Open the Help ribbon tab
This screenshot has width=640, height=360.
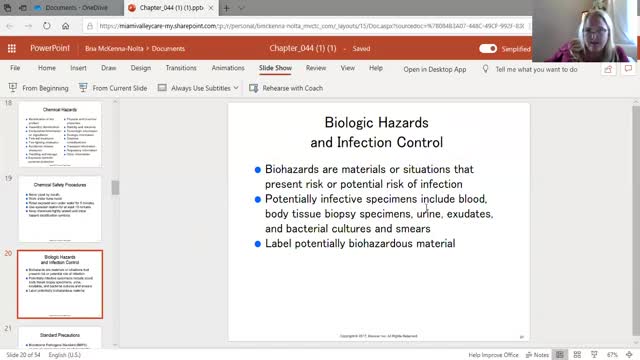[376, 68]
